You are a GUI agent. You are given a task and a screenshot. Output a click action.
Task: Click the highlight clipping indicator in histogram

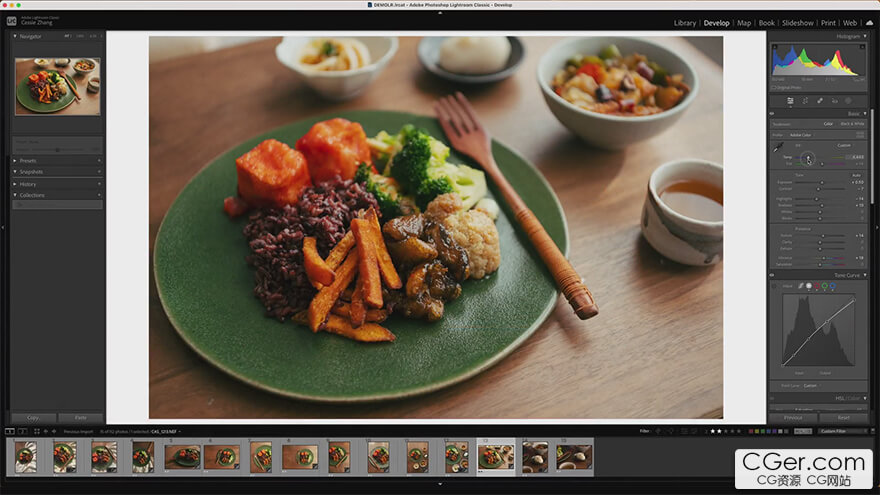click(x=863, y=47)
